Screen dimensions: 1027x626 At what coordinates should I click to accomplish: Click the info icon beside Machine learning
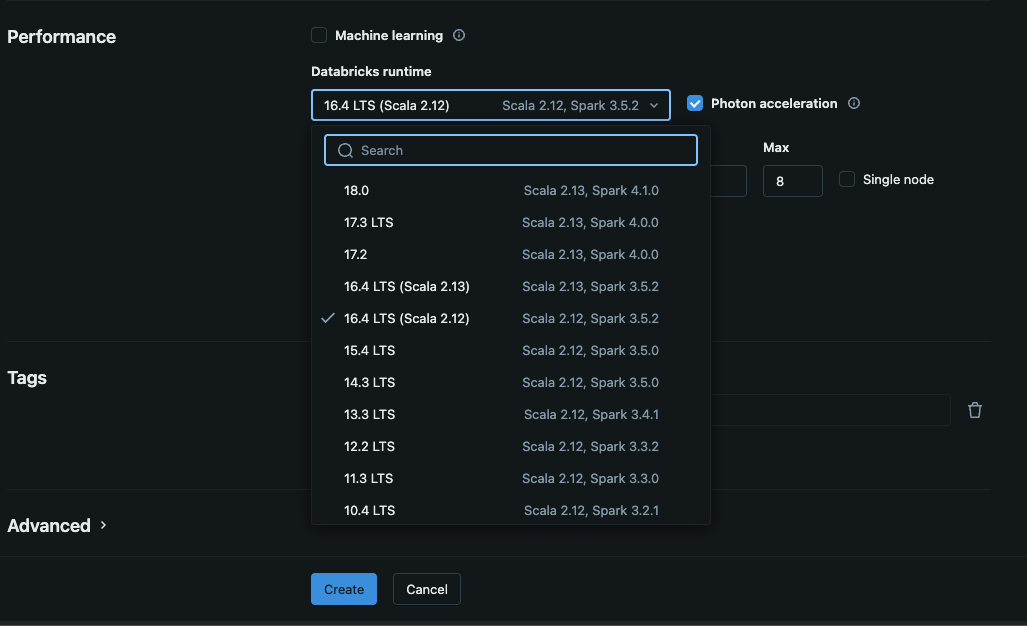point(459,36)
